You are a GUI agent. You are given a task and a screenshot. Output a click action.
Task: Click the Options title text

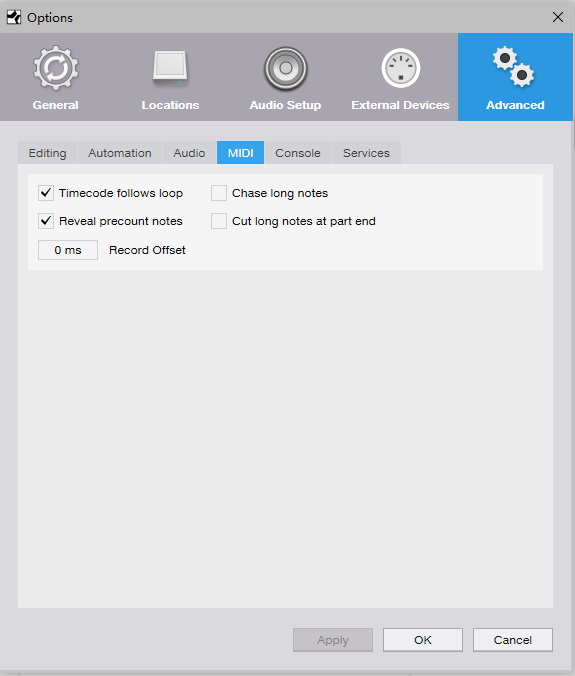click(x=50, y=18)
